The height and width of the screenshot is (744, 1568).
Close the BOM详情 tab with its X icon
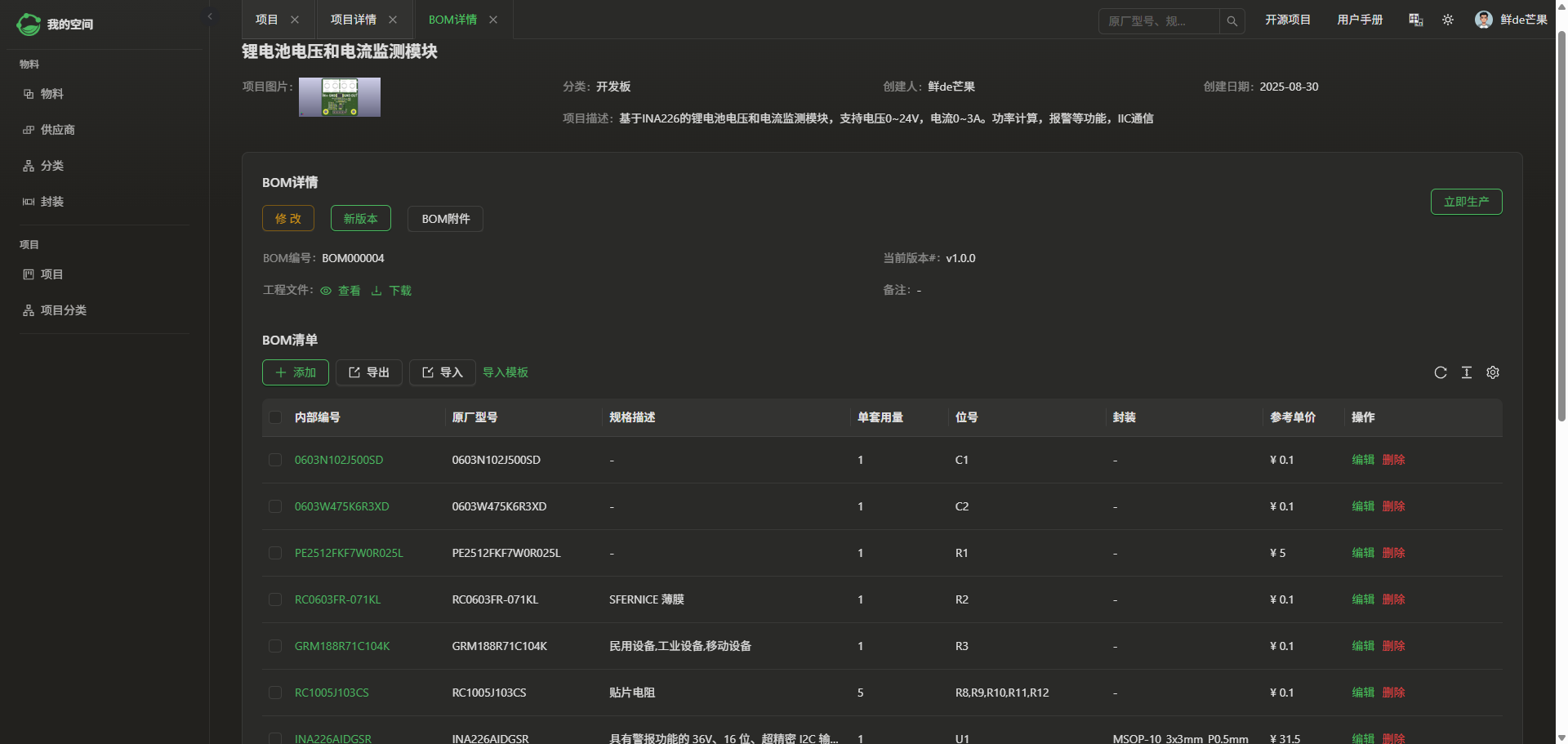pos(493,20)
